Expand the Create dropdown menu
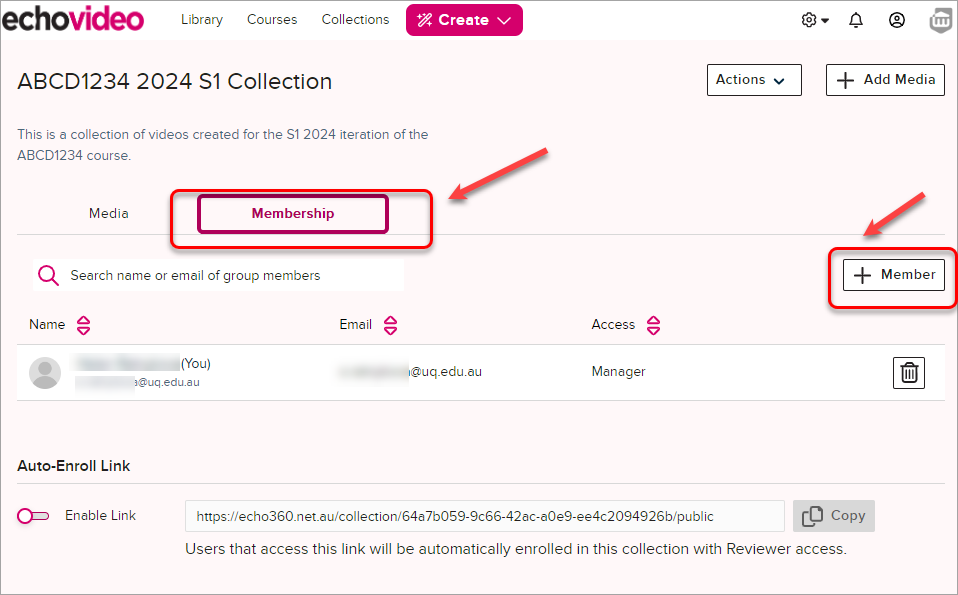This screenshot has height=595, width=958. point(464,20)
